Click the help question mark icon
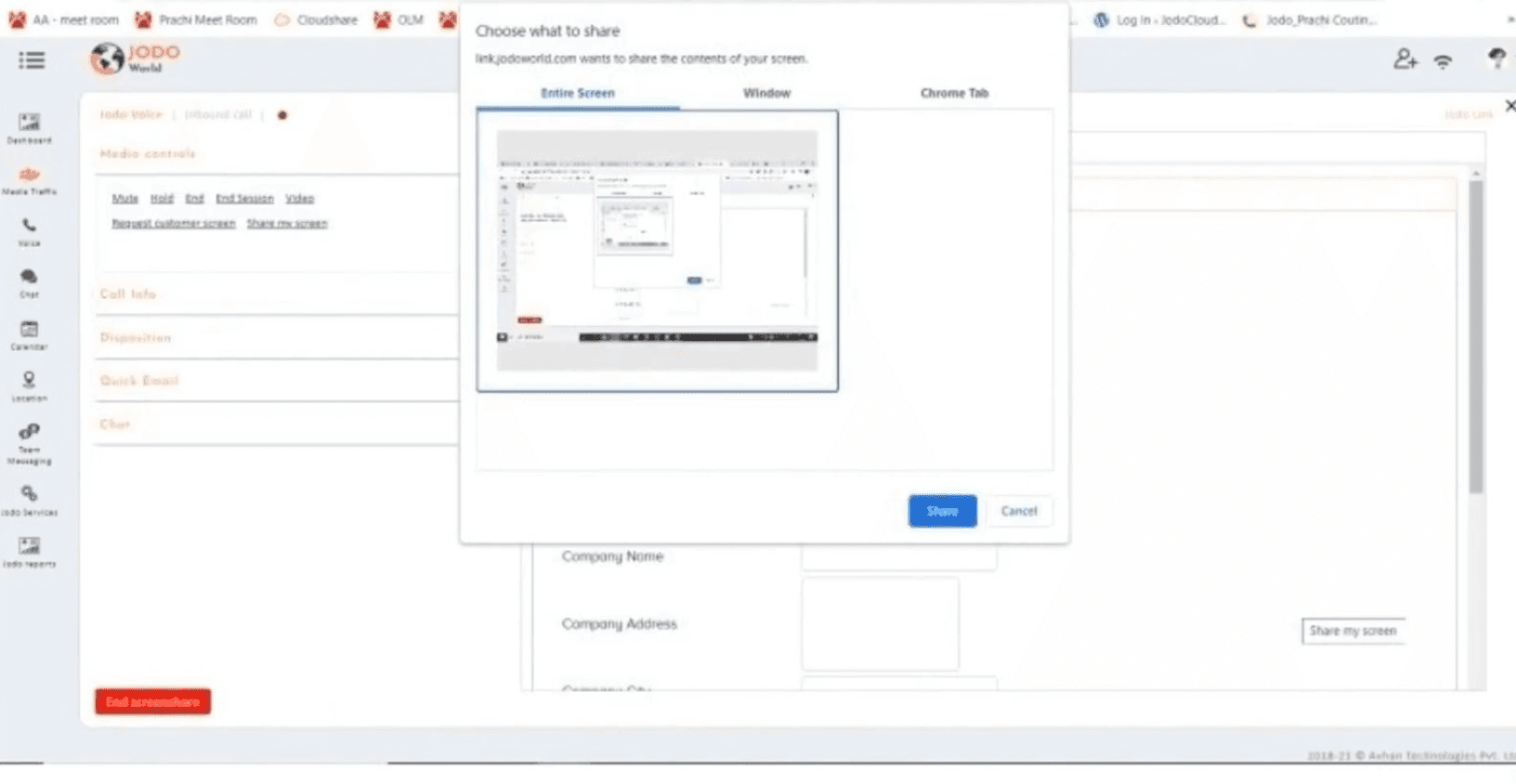Image resolution: width=1516 pixels, height=784 pixels. tap(1496, 59)
